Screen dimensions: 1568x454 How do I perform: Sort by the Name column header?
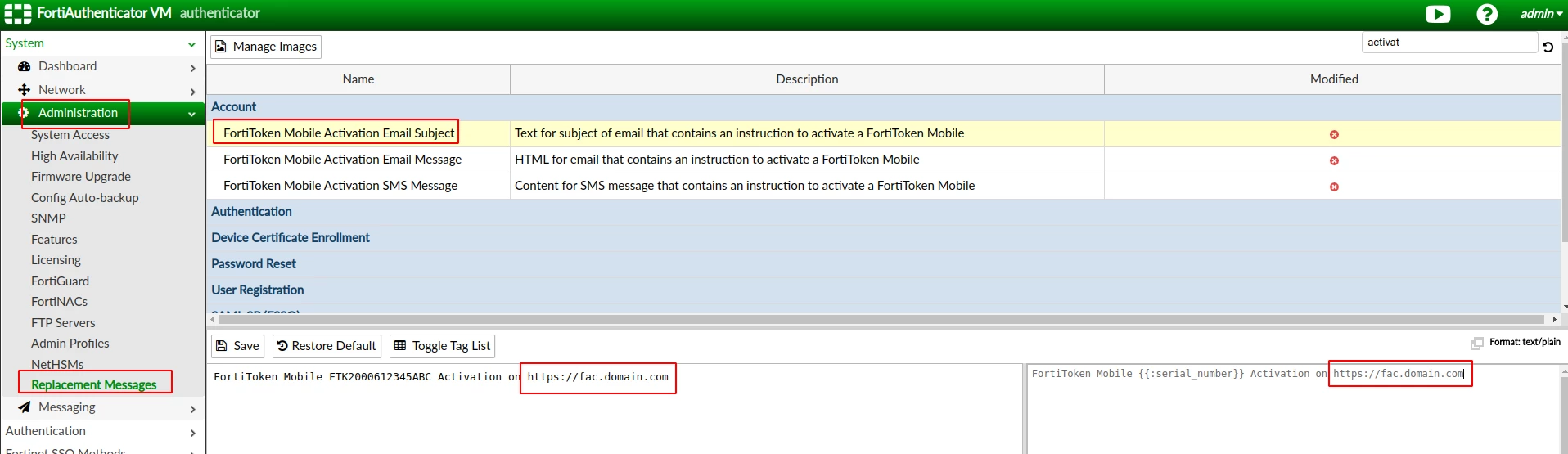[x=358, y=79]
